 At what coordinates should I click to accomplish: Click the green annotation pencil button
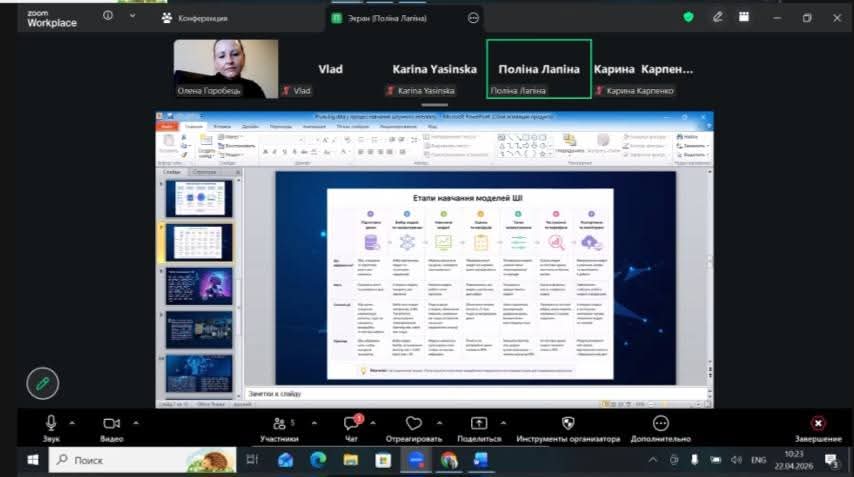(43, 382)
